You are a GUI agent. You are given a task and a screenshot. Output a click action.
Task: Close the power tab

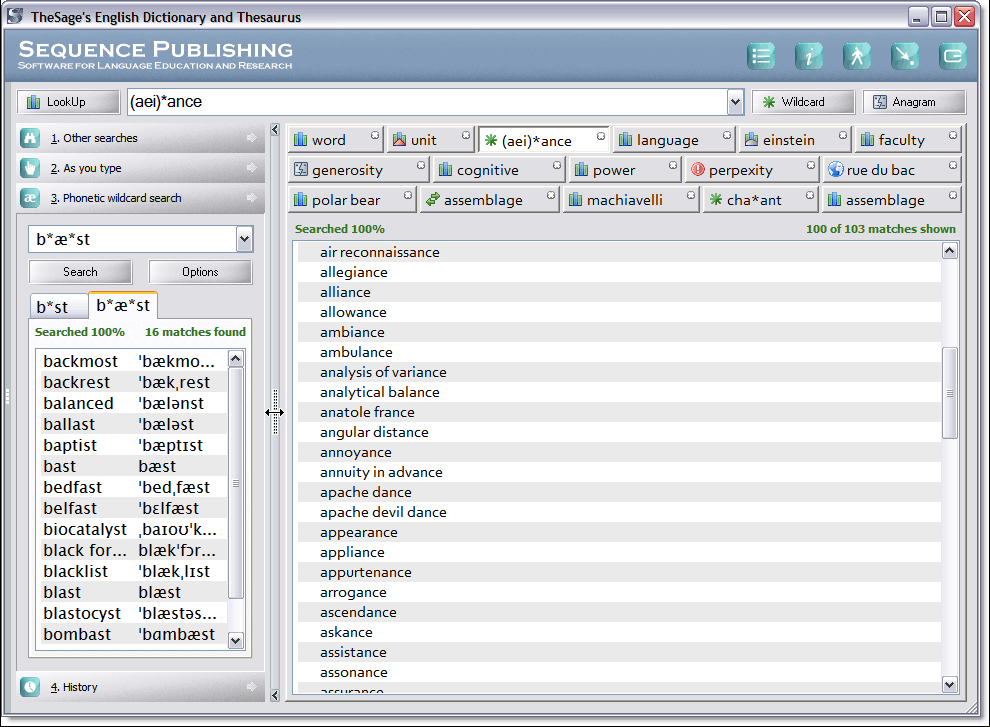pos(673,165)
